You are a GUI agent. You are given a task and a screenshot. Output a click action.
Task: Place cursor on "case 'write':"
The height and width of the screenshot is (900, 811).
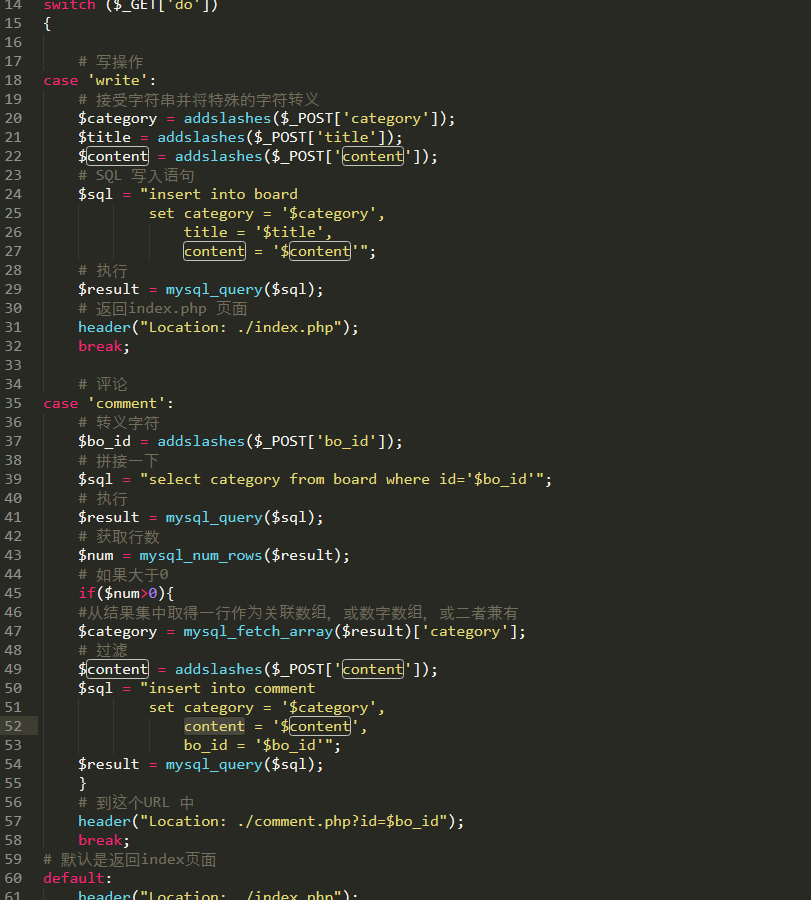[100, 80]
